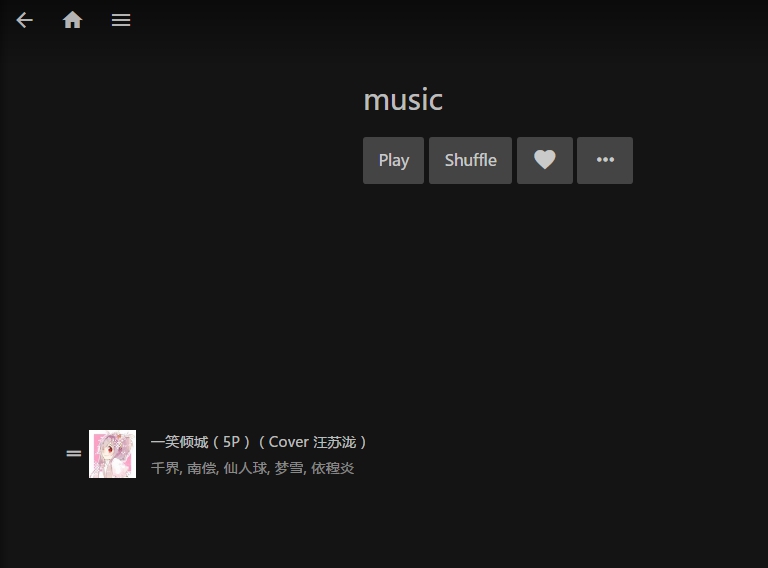Viewport: 768px width, 568px height.
Task: Expand the side drawer with three-line icon
Action: pos(120,20)
